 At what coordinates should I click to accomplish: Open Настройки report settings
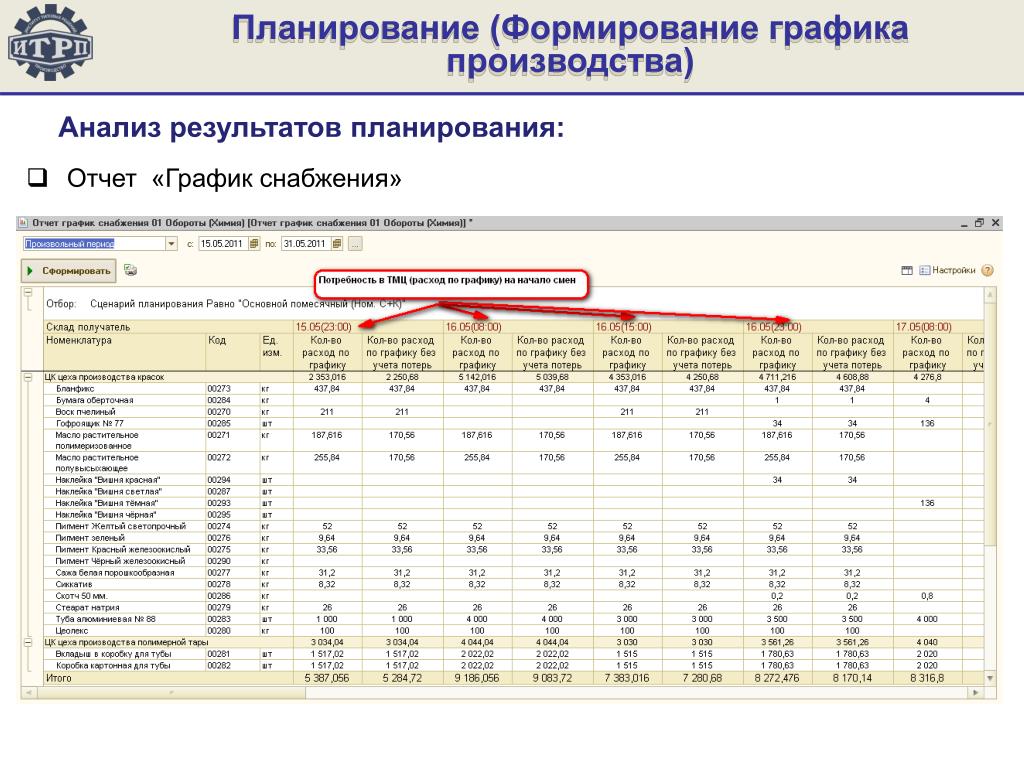[x=948, y=270]
